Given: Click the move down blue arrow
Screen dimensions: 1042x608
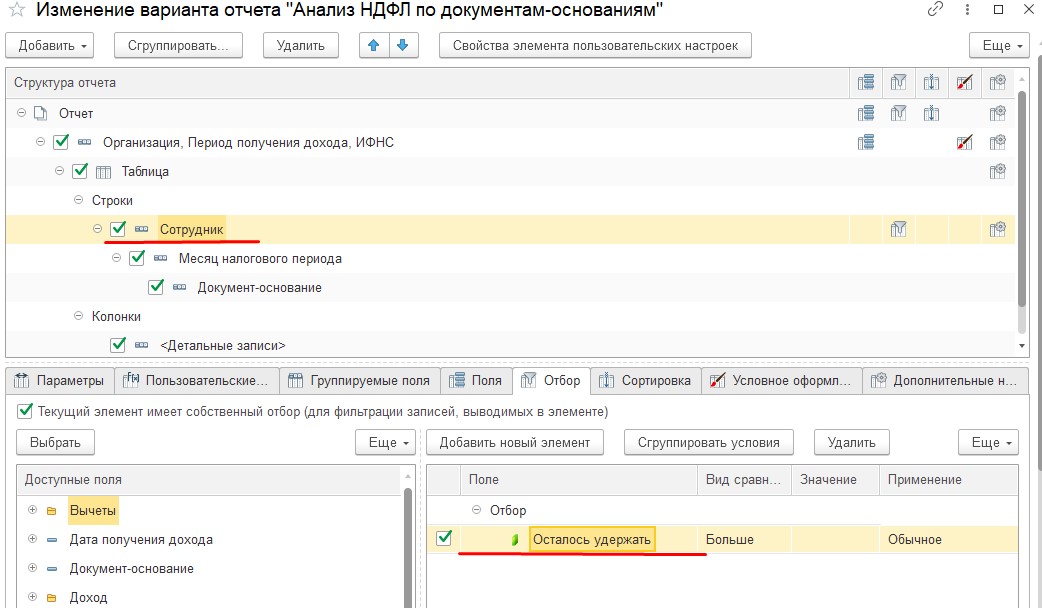Looking at the screenshot, I should (x=403, y=45).
